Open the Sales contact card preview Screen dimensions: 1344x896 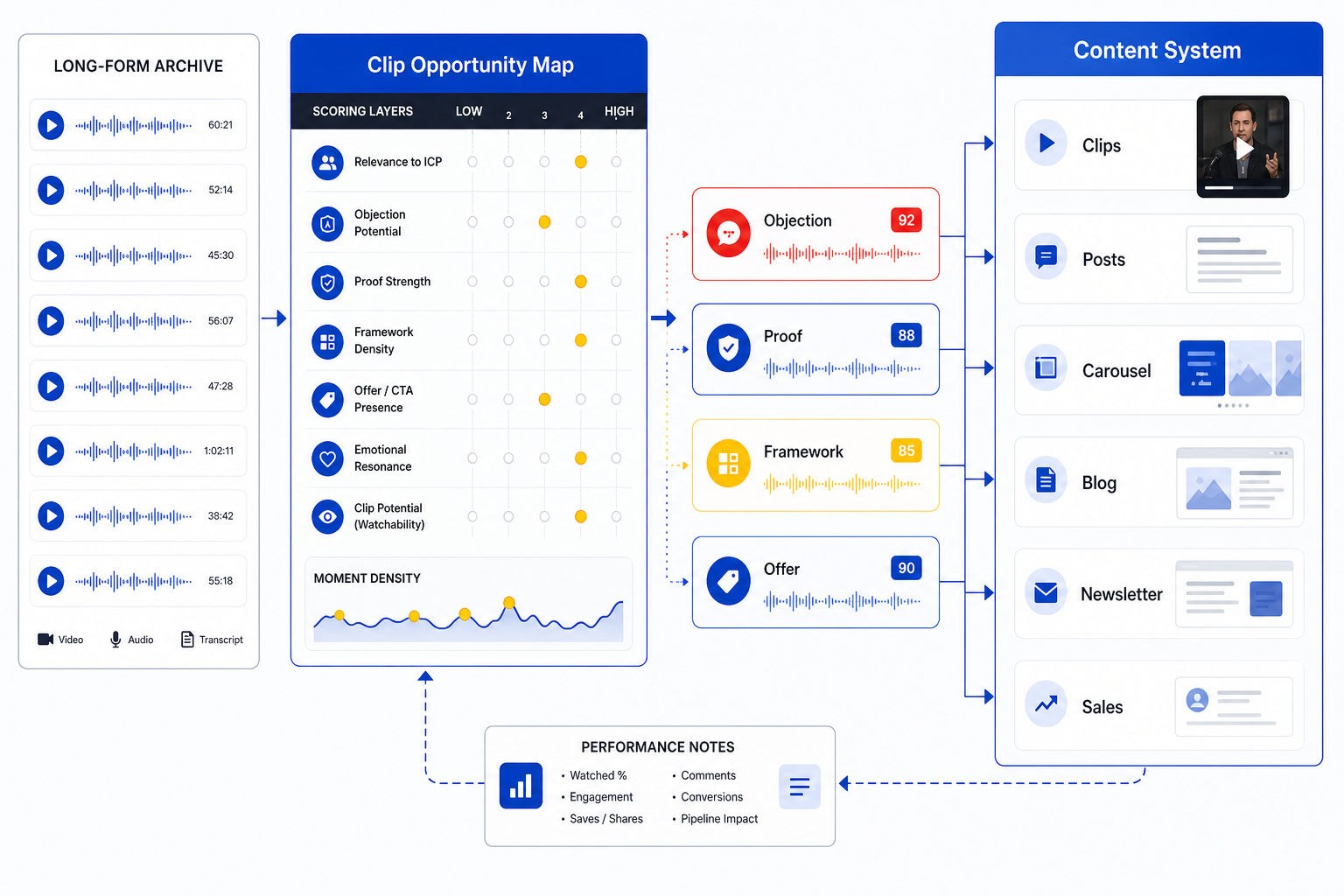click(1234, 706)
